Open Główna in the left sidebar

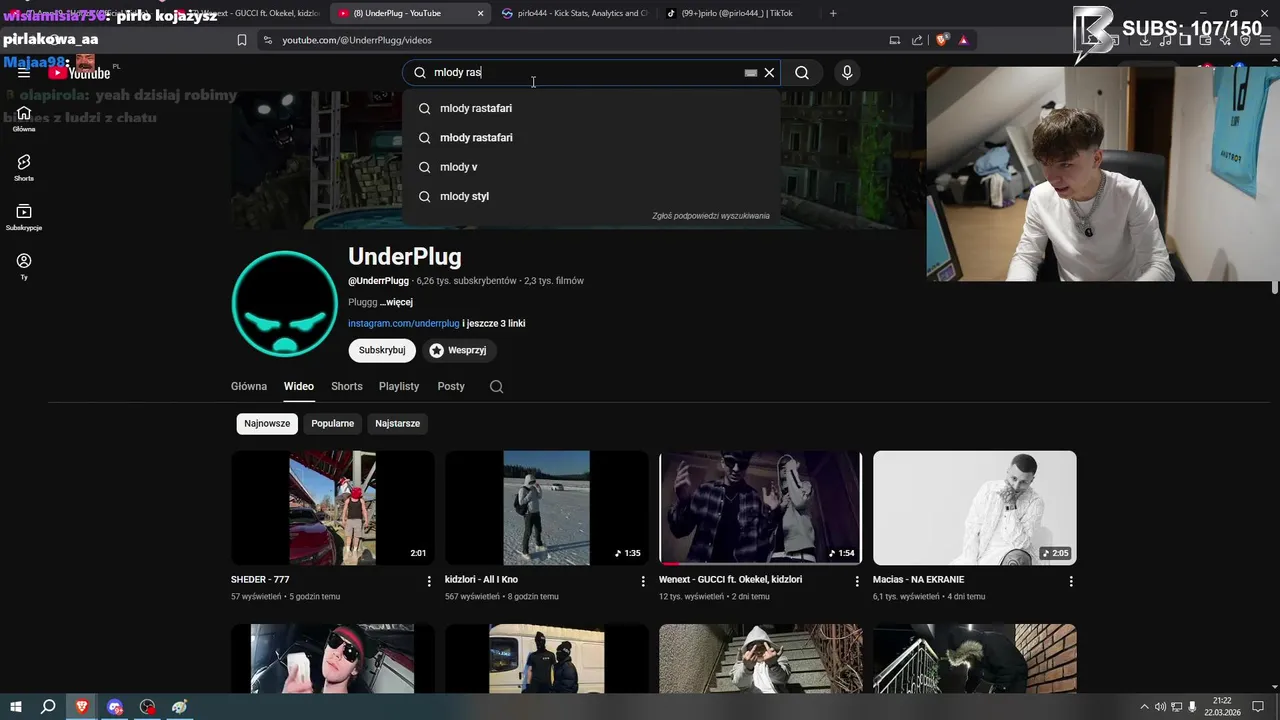(24, 118)
